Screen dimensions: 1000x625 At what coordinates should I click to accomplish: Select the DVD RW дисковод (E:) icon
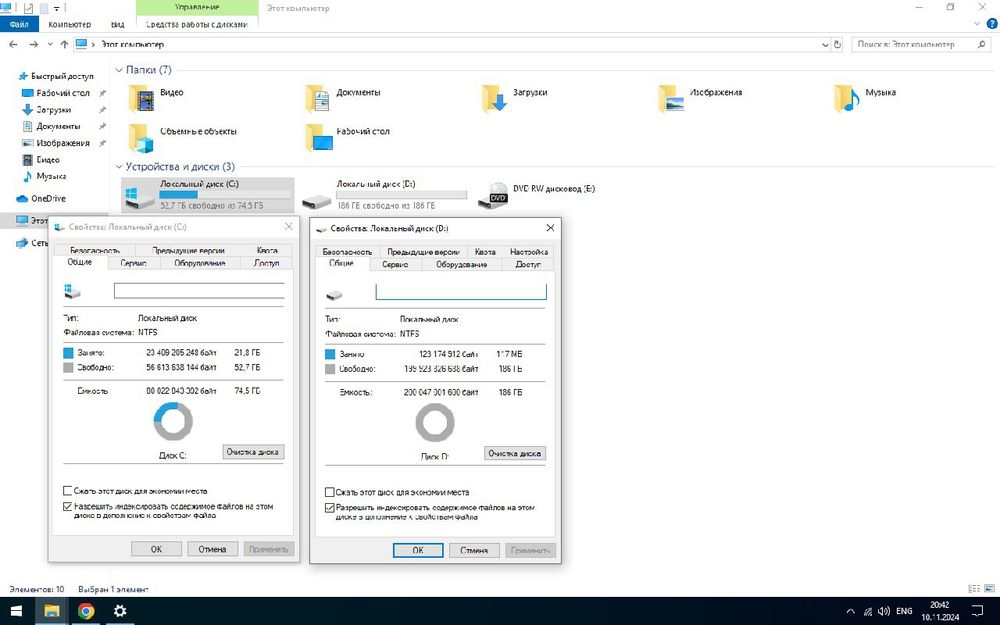point(493,195)
